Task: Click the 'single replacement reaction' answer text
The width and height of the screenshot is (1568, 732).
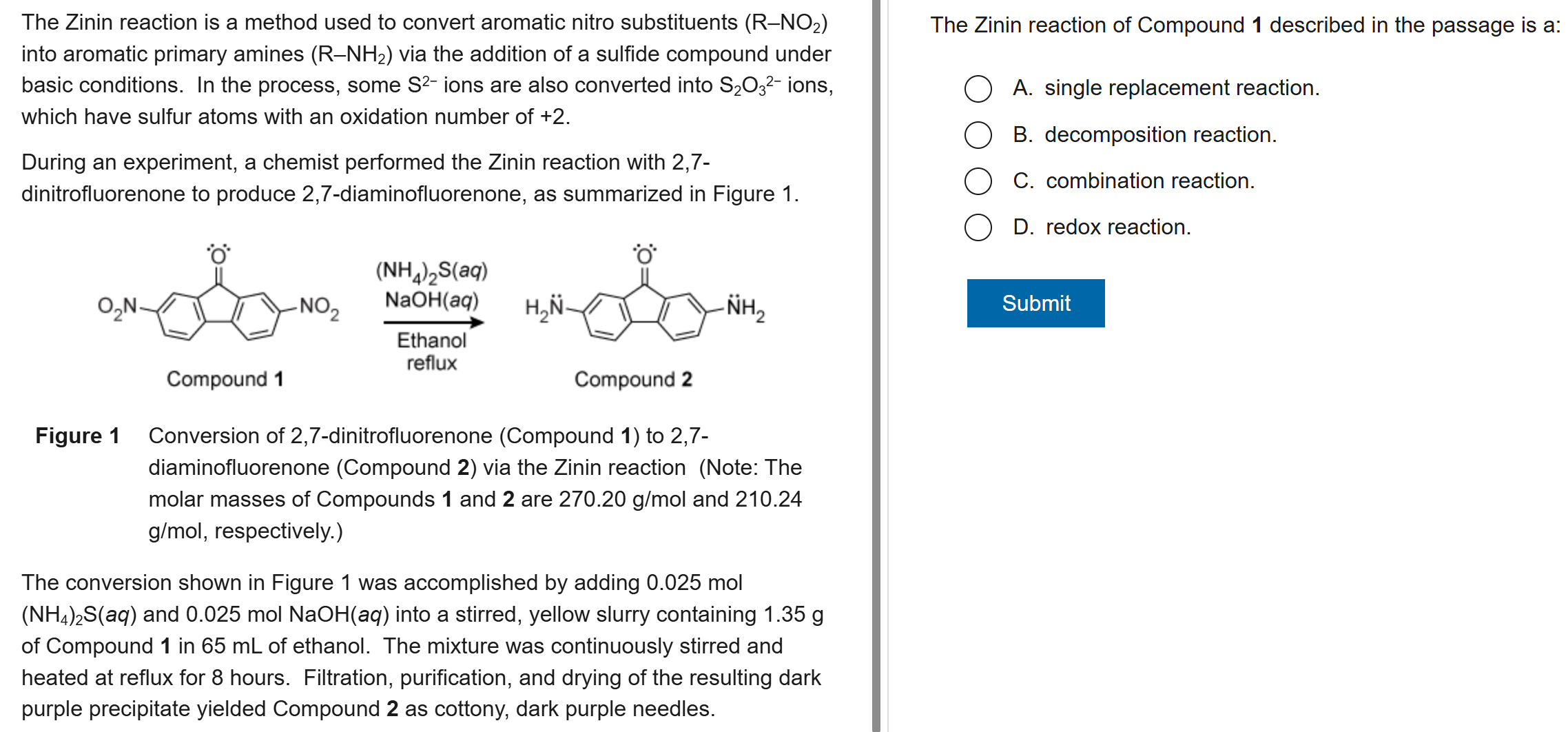Action: pyautogui.click(x=1182, y=88)
